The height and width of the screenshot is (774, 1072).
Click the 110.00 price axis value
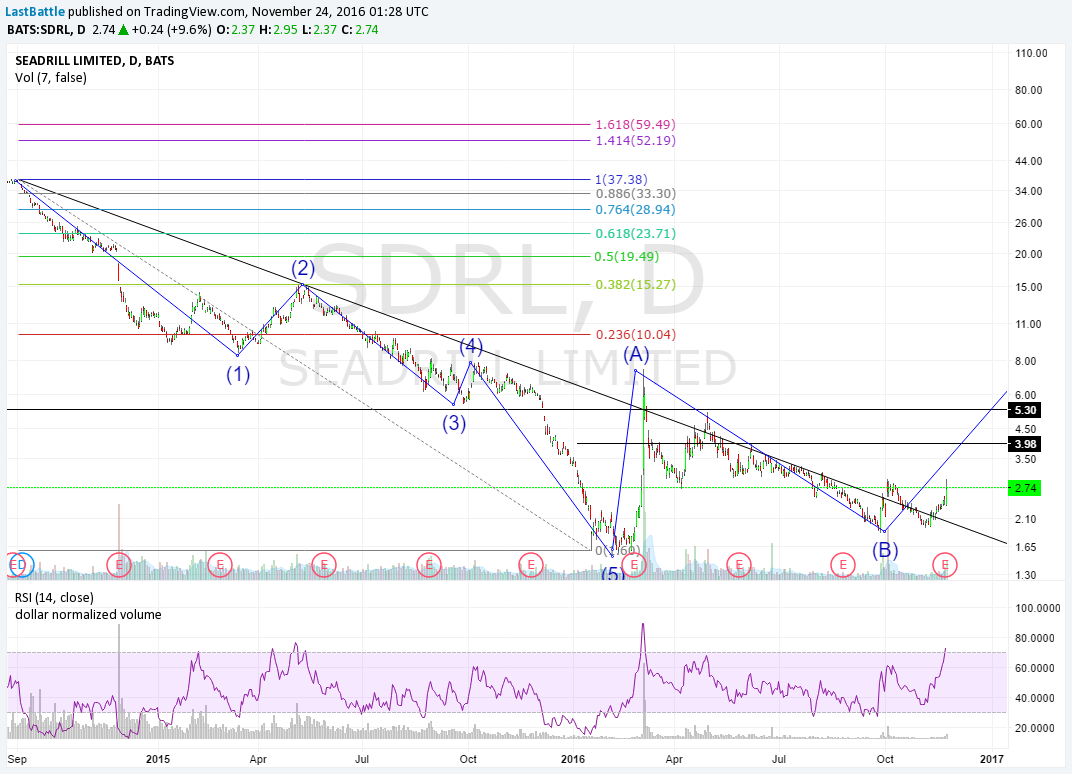tap(1031, 53)
